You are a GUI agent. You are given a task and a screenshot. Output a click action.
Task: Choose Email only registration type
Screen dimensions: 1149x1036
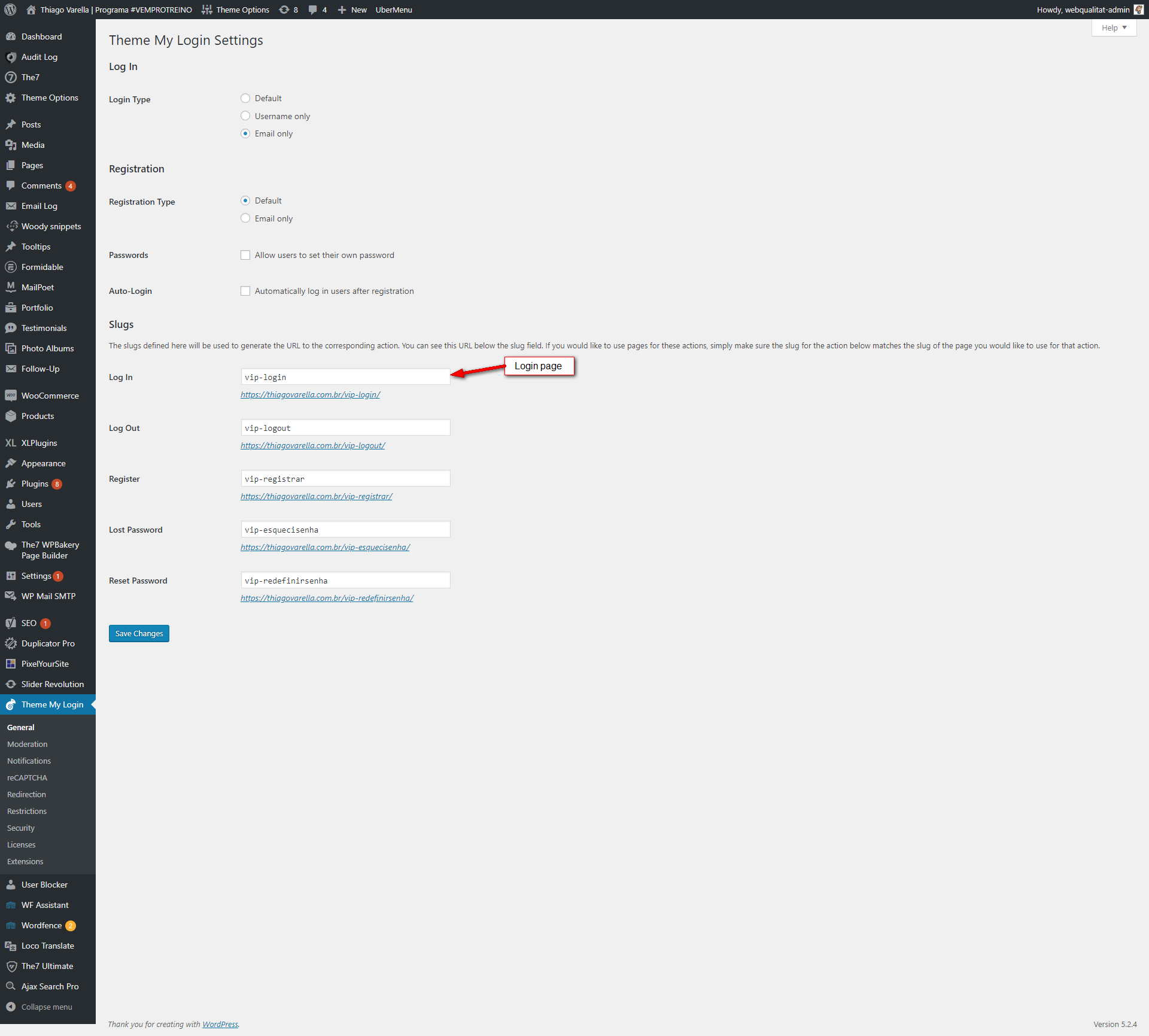(x=245, y=218)
